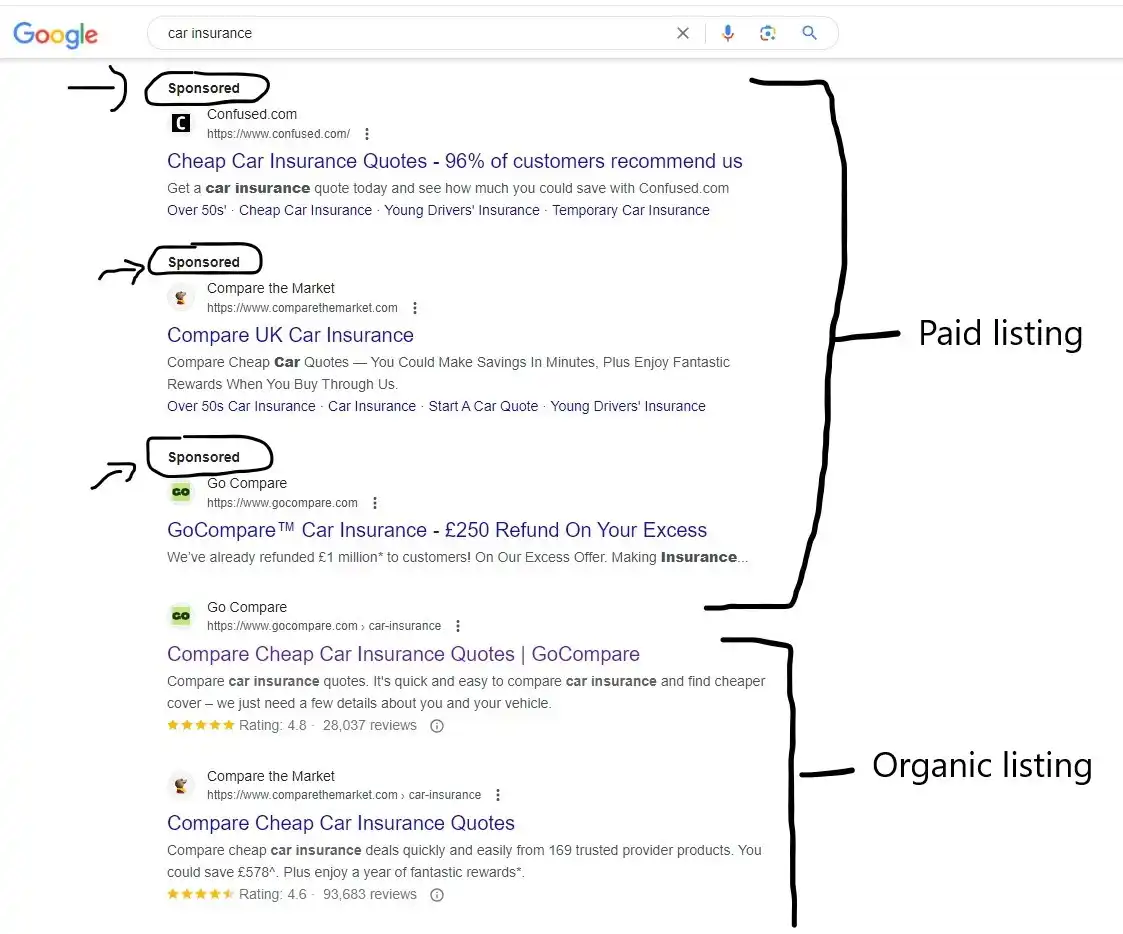Open the Start A Car Quote sitelink

click(x=483, y=406)
